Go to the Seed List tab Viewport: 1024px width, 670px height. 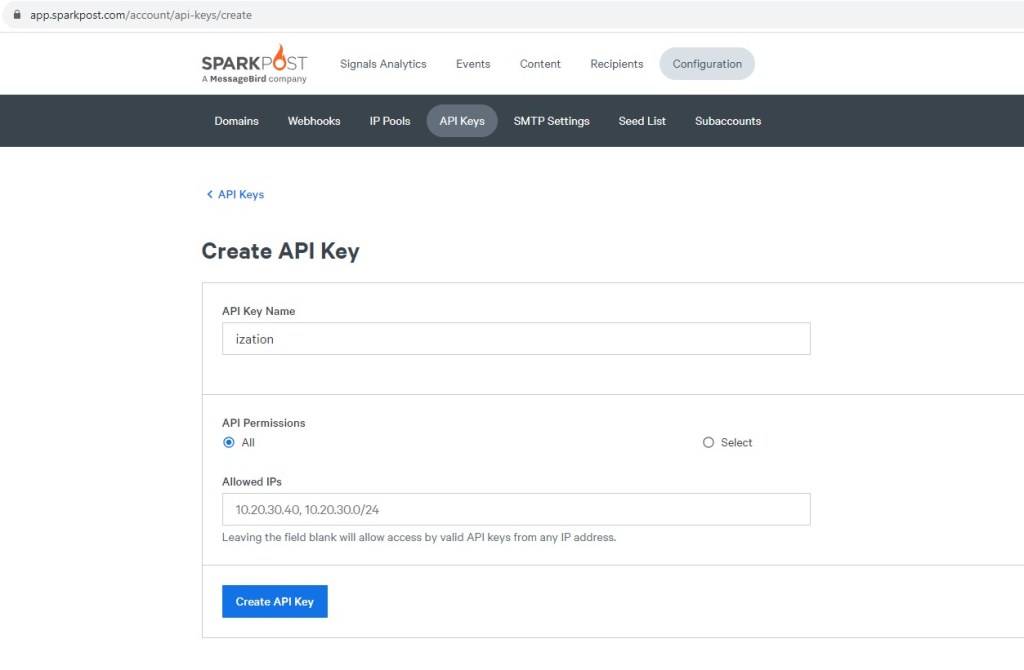(x=642, y=121)
